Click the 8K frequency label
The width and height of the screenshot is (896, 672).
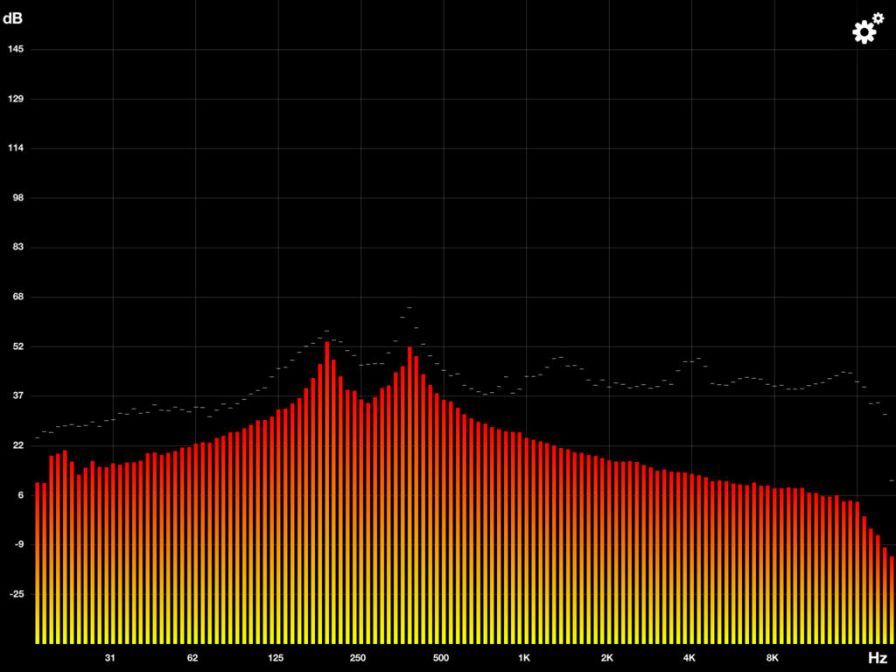(772, 658)
